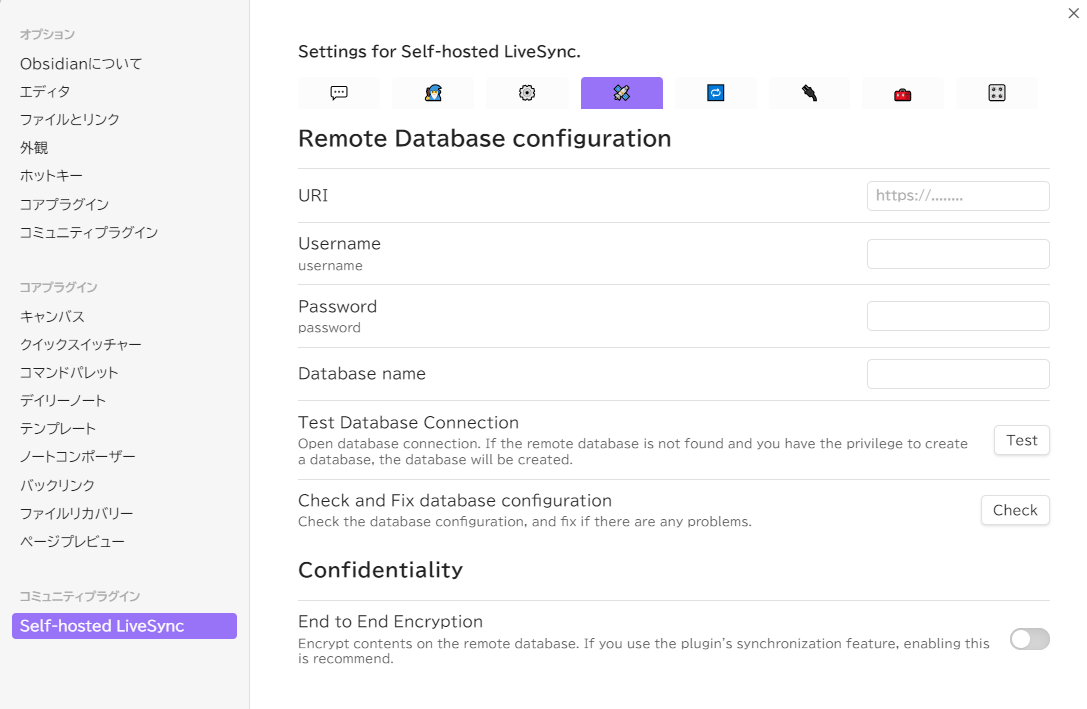
Task: Open the gear icon settings tab
Action: (527, 93)
